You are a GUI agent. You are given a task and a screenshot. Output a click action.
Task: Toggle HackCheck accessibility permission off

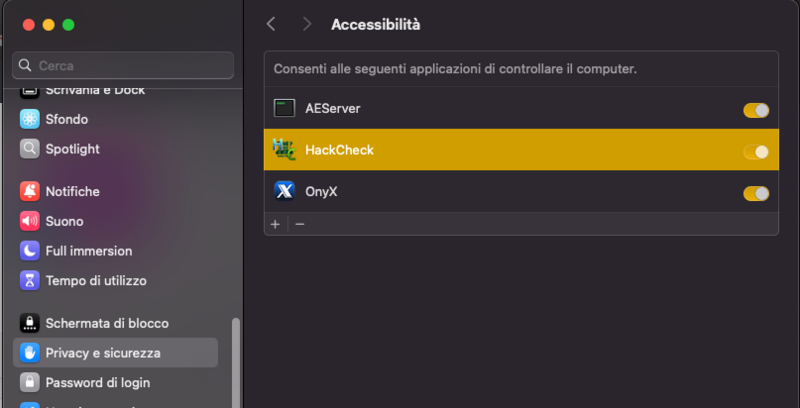click(756, 152)
